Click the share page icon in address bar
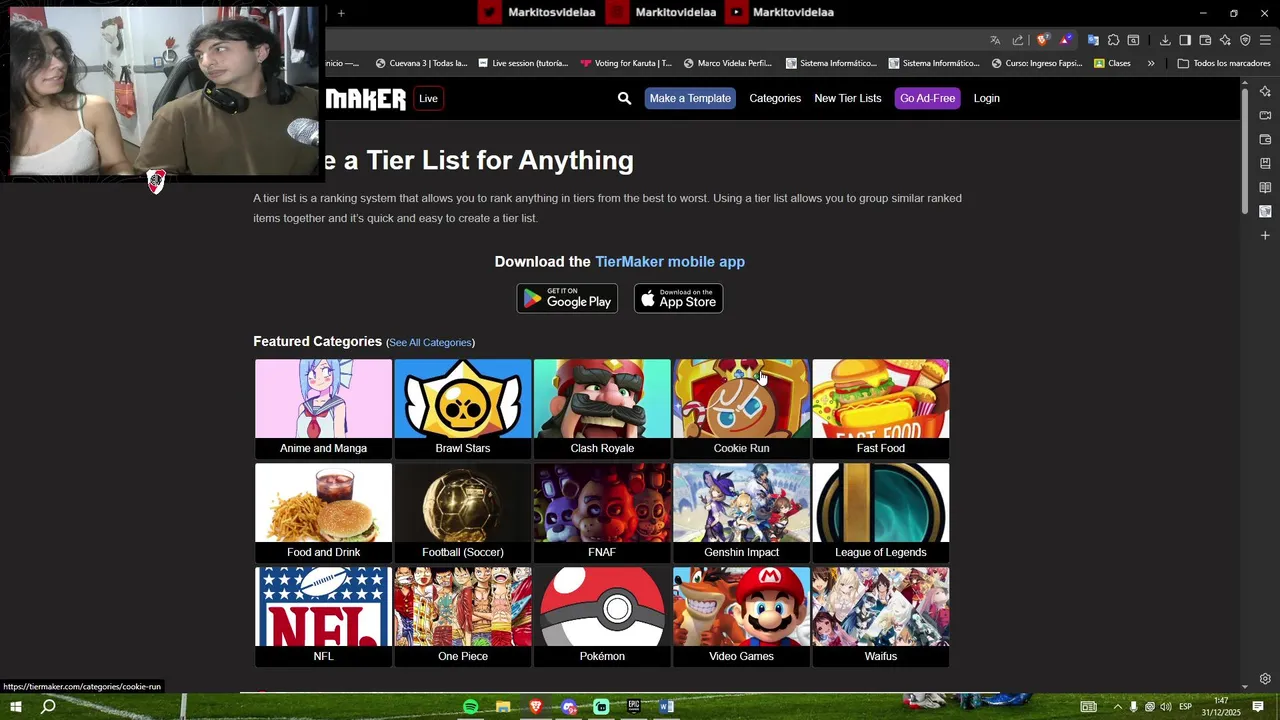The image size is (1280, 720). click(1018, 40)
